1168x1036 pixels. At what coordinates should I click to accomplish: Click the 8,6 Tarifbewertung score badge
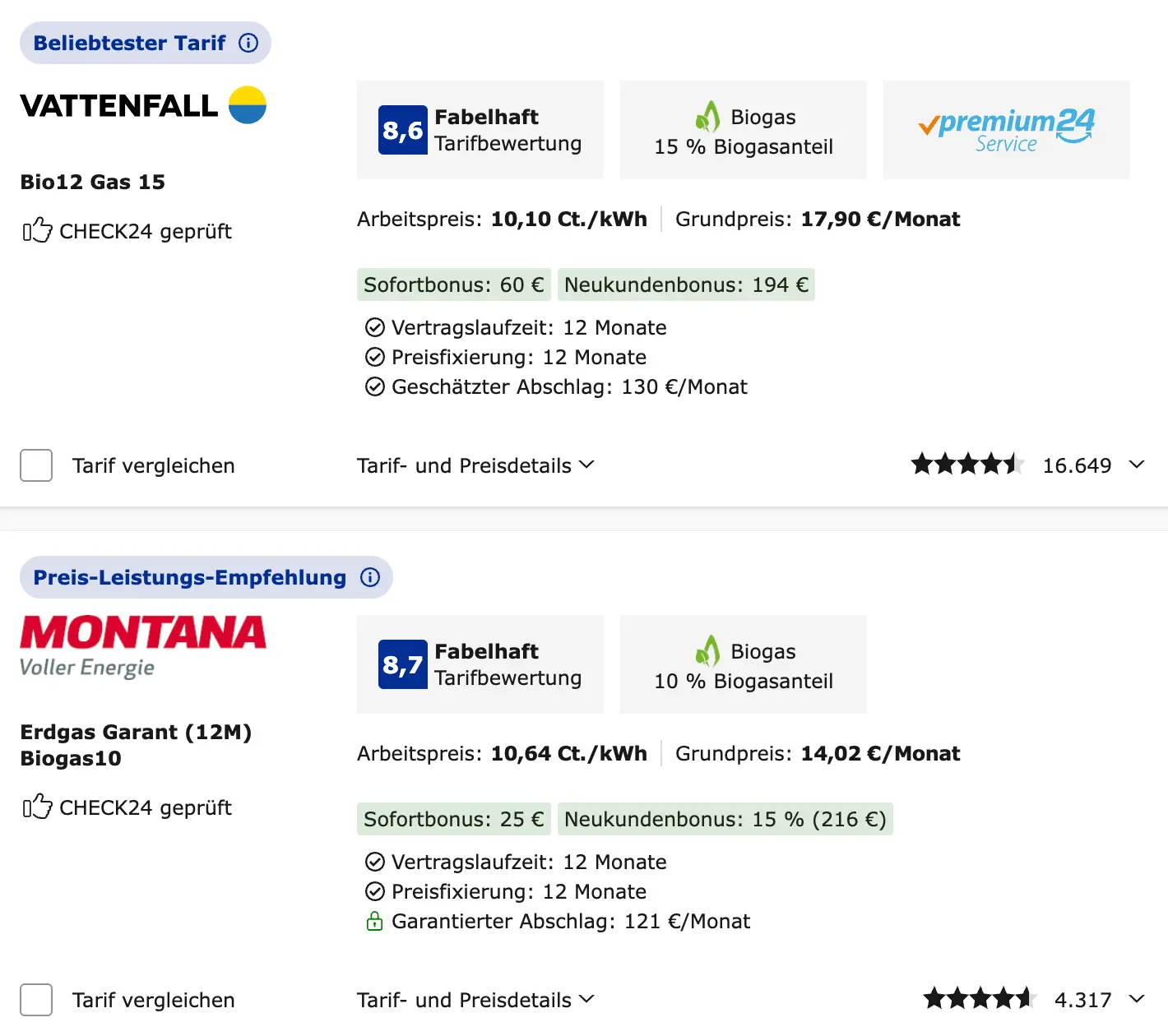pos(403,130)
